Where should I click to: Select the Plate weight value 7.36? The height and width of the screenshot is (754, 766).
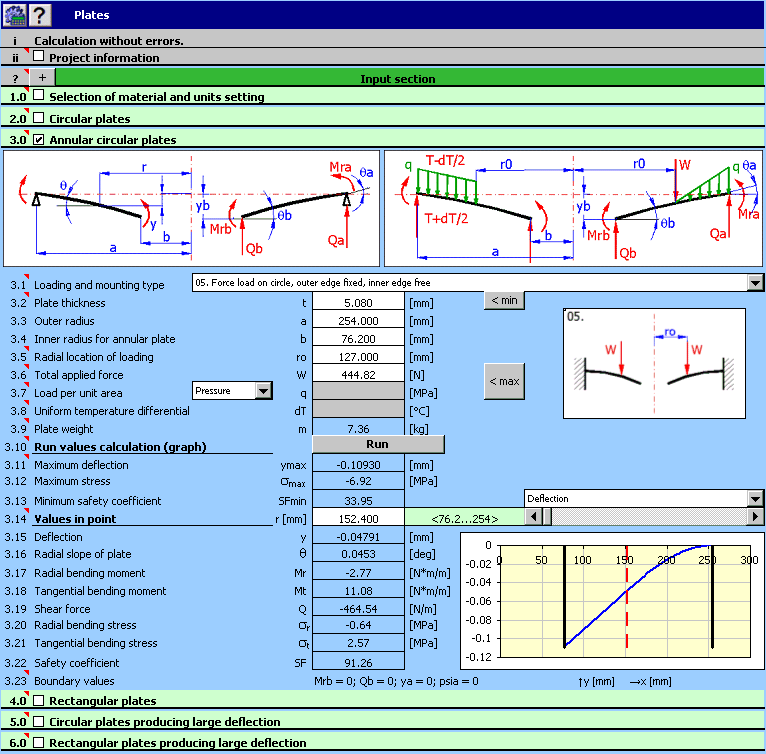(x=358, y=429)
